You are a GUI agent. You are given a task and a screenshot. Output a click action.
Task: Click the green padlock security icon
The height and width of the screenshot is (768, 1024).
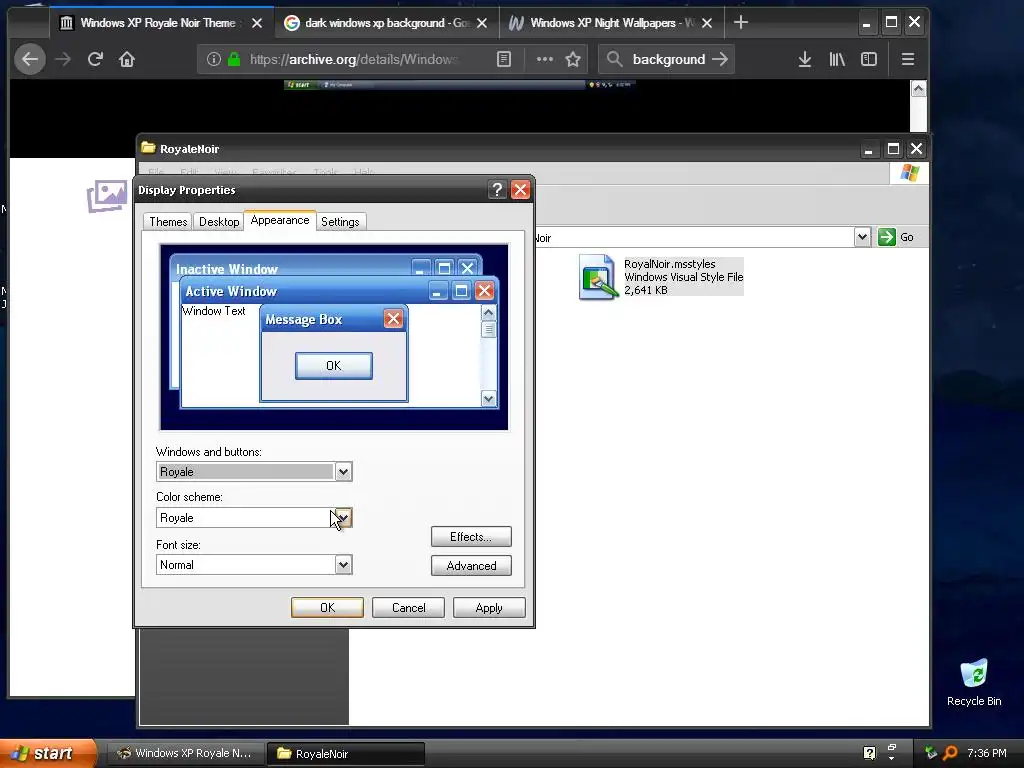(x=234, y=59)
